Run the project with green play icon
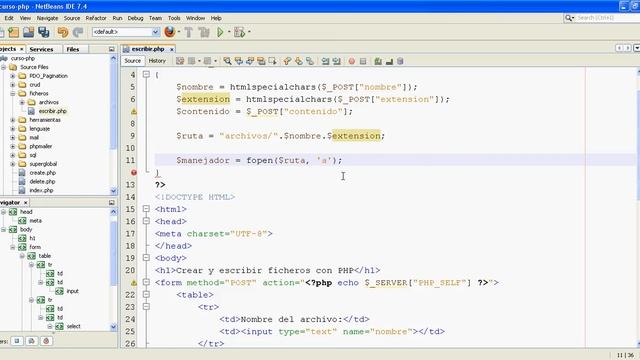 tap(220, 32)
